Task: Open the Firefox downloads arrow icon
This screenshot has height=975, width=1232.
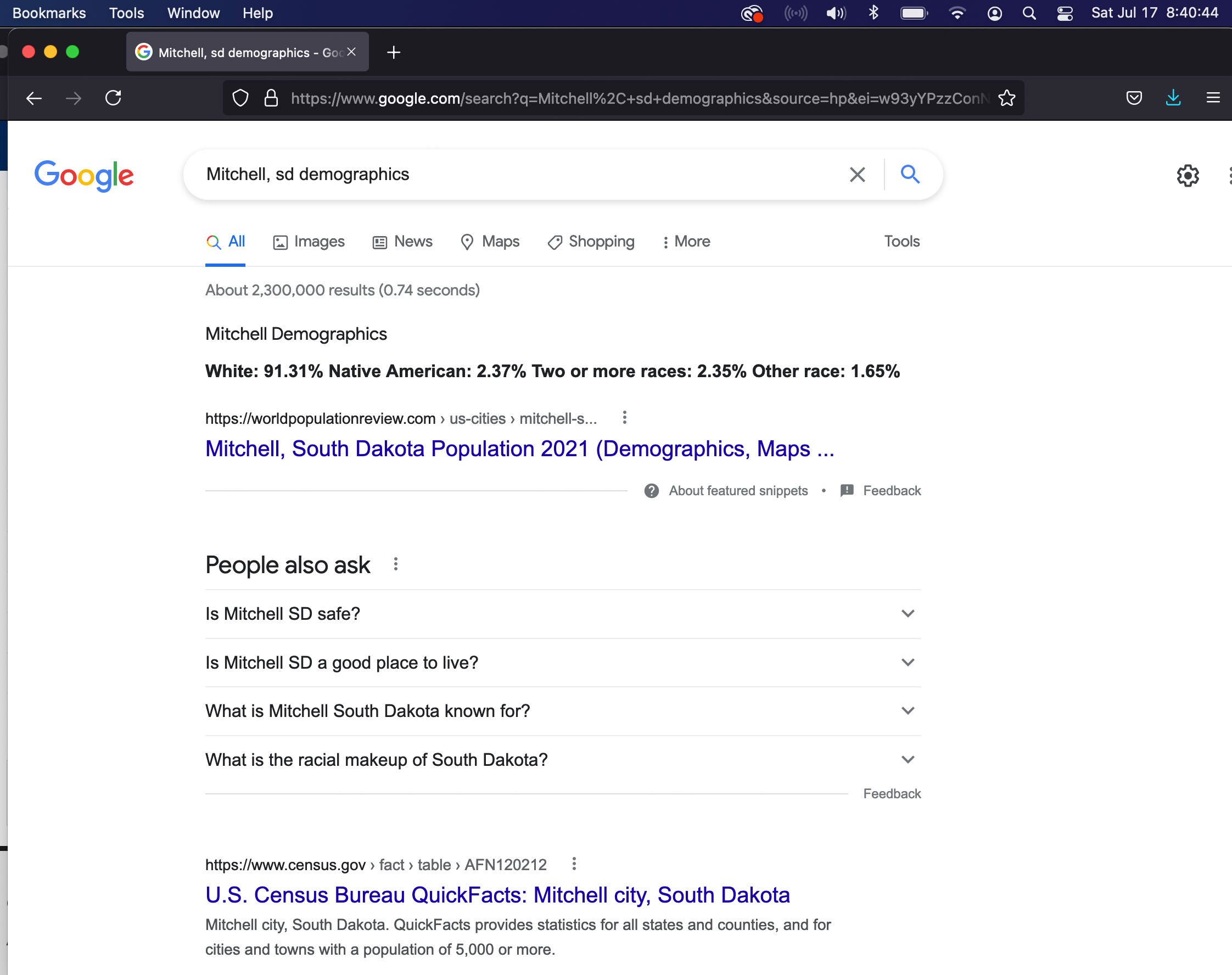Action: pyautogui.click(x=1173, y=98)
